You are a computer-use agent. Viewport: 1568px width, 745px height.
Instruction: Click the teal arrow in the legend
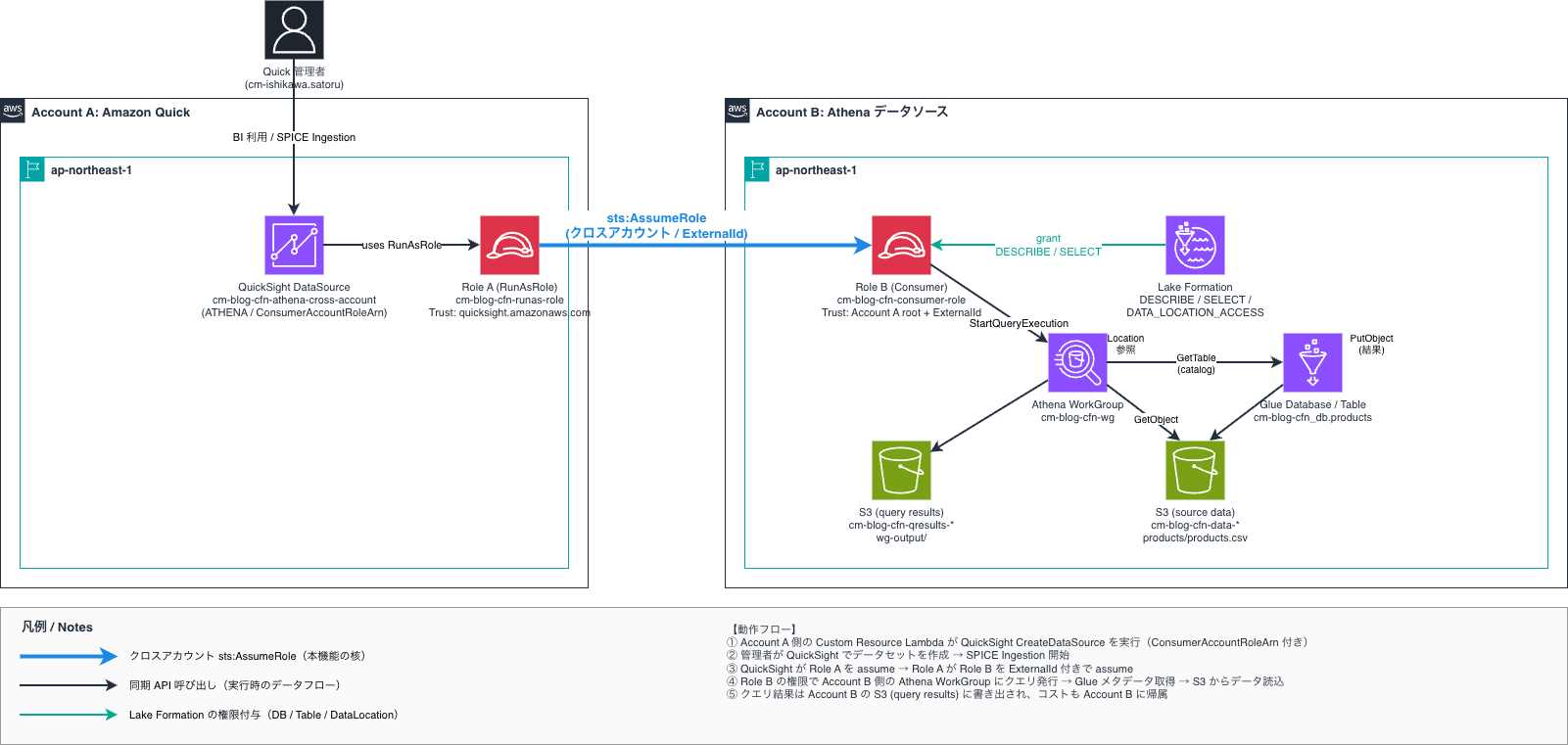[x=69, y=715]
